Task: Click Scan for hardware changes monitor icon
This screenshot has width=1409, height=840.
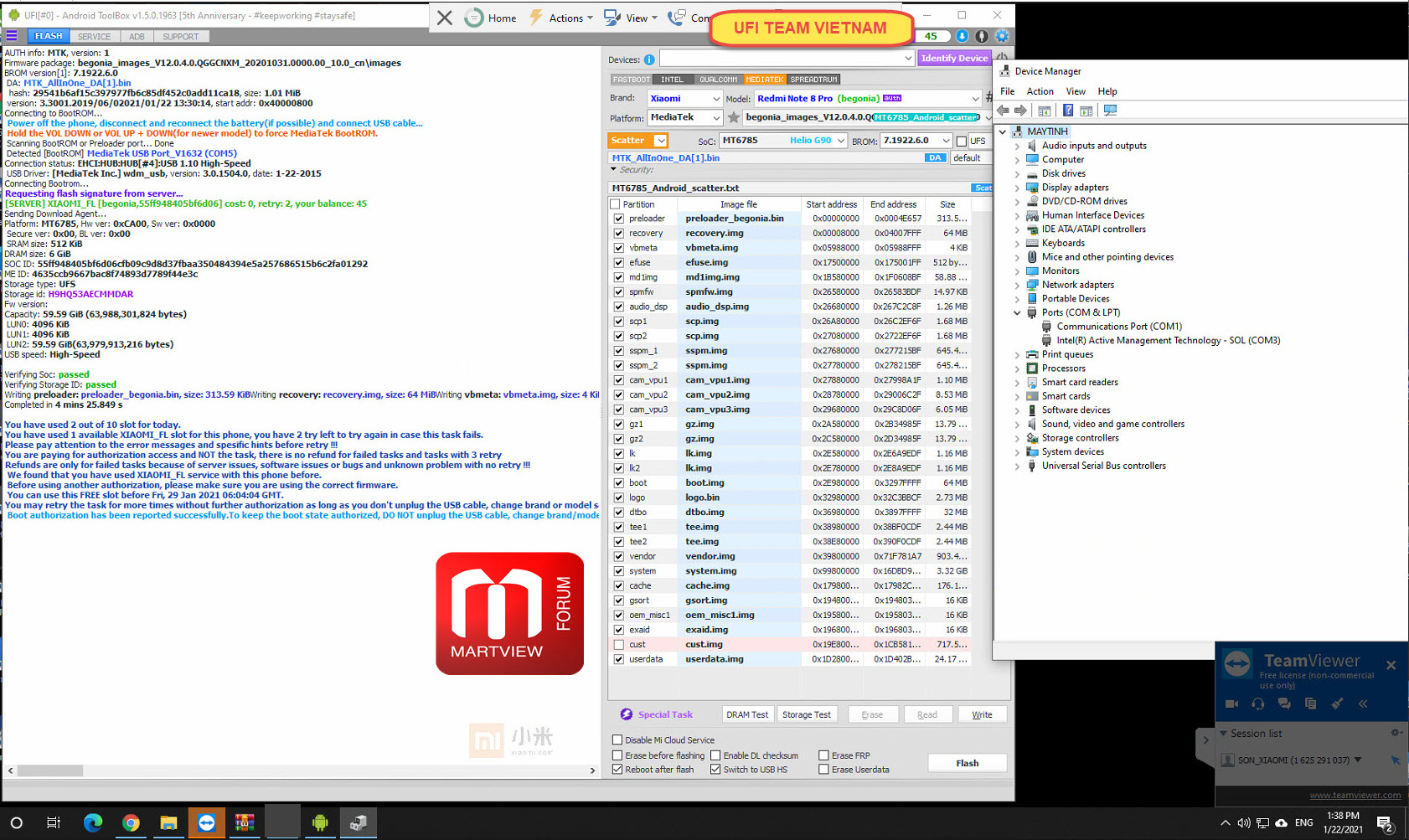Action: [1111, 111]
